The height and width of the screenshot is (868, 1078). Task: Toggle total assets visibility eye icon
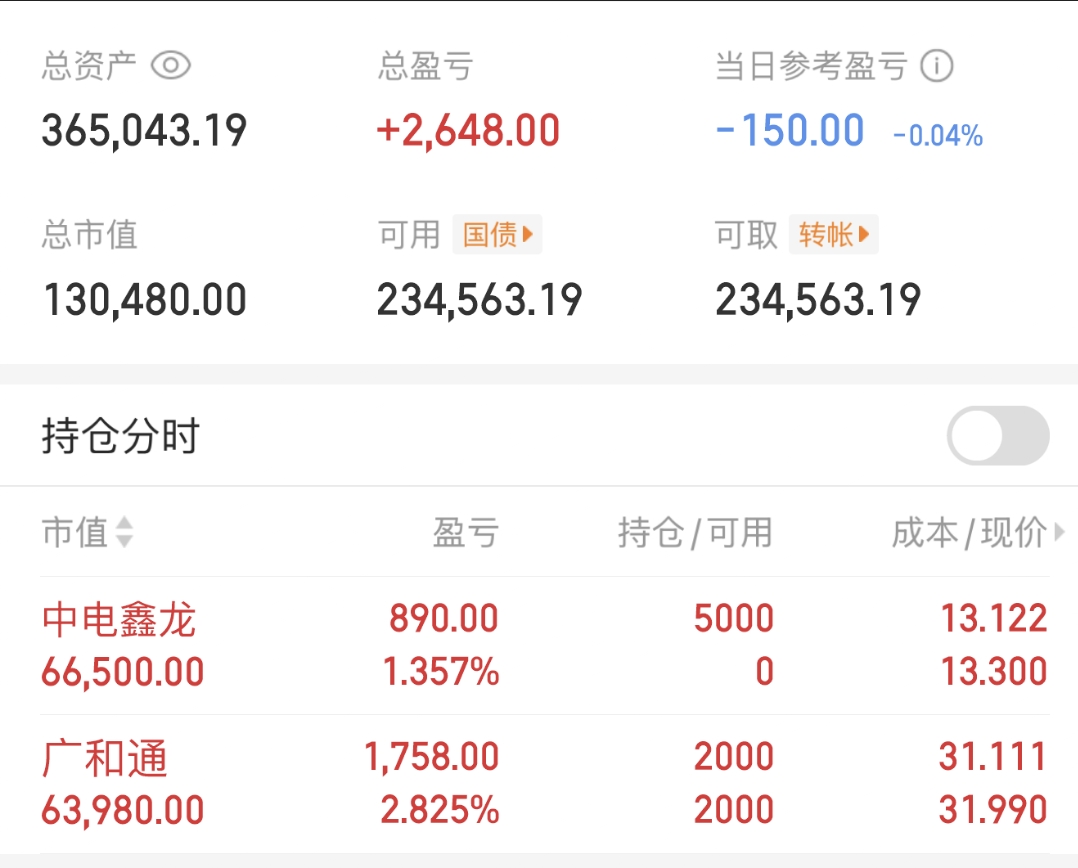[171, 66]
